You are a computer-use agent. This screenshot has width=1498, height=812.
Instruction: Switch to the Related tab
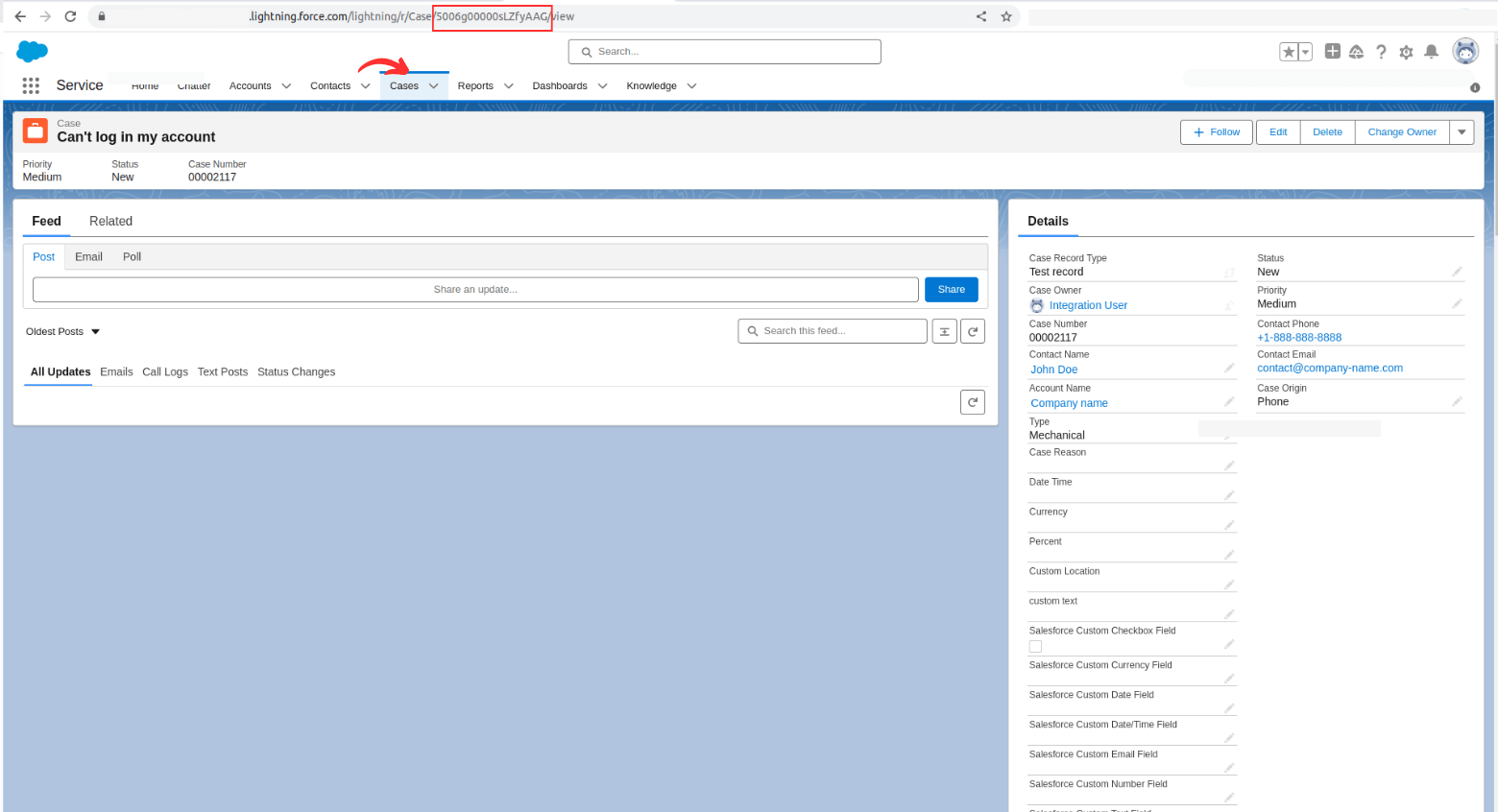coord(110,221)
